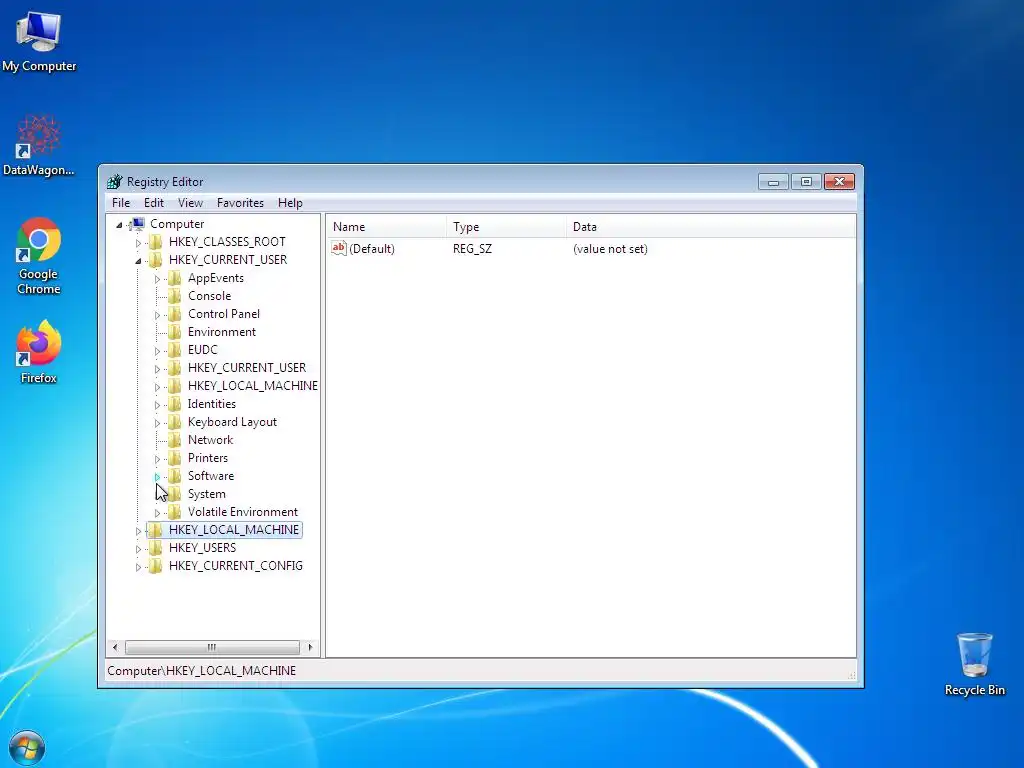Expand the AppEvents key
This screenshot has height=768, width=1024.
click(157, 279)
